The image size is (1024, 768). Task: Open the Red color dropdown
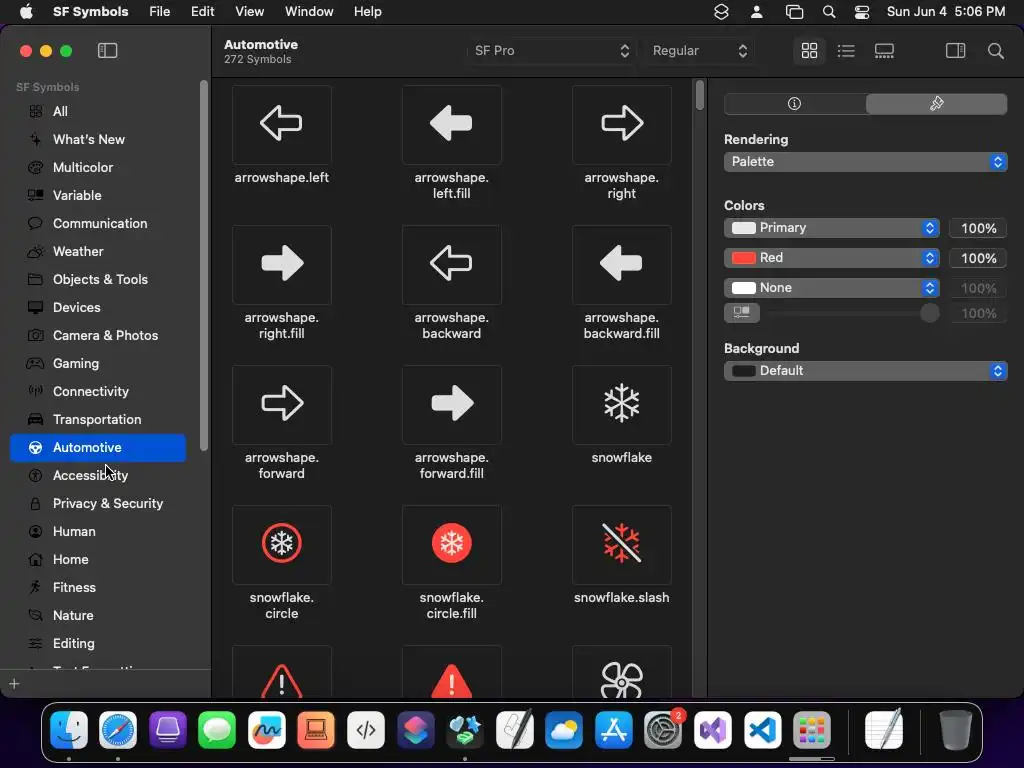[831, 258]
